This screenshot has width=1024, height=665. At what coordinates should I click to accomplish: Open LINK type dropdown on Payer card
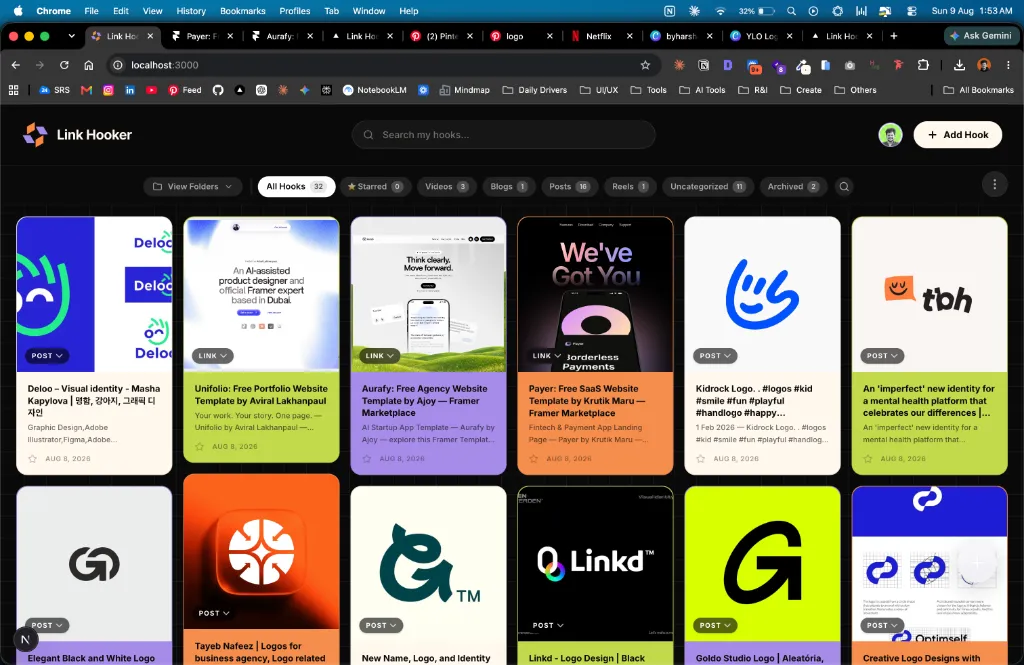[x=547, y=356]
